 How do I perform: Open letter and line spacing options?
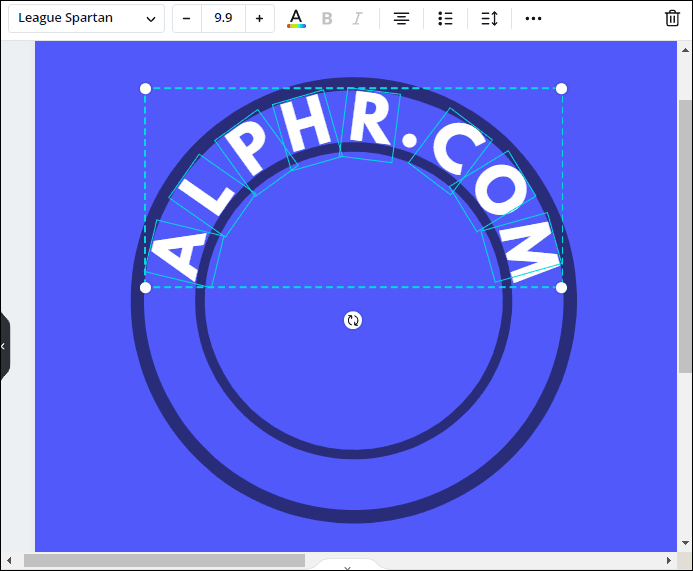coord(489,19)
